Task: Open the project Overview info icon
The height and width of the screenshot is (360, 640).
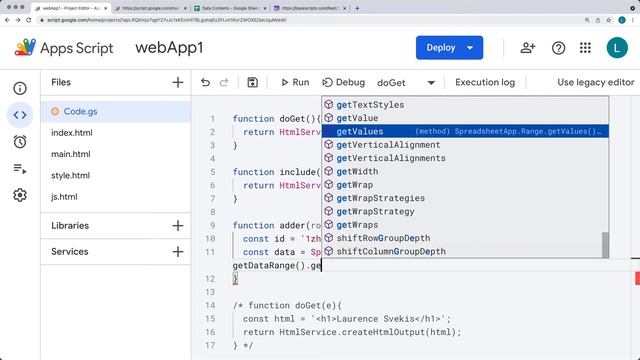Action: (x=20, y=88)
